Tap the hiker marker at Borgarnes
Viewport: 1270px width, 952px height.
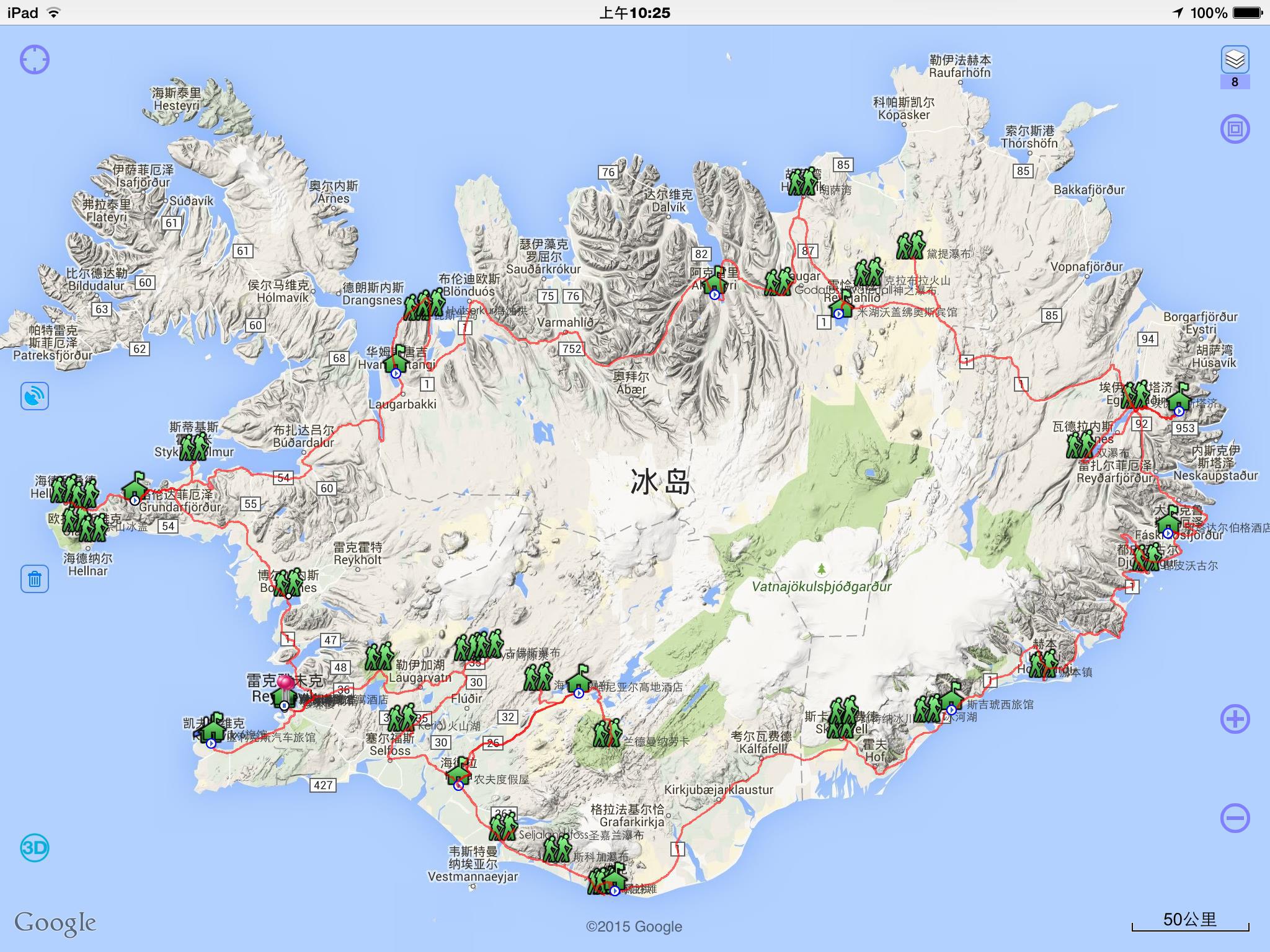point(287,583)
